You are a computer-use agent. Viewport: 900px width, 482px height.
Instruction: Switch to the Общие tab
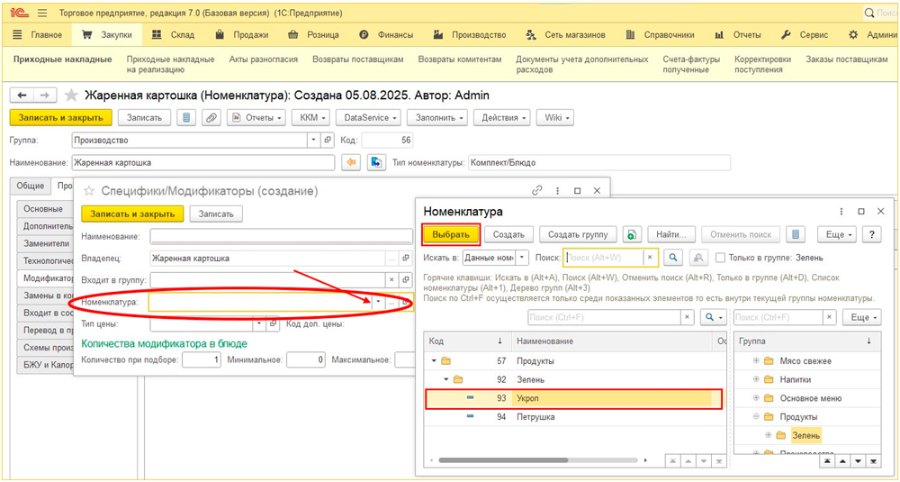pyautogui.click(x=30, y=185)
